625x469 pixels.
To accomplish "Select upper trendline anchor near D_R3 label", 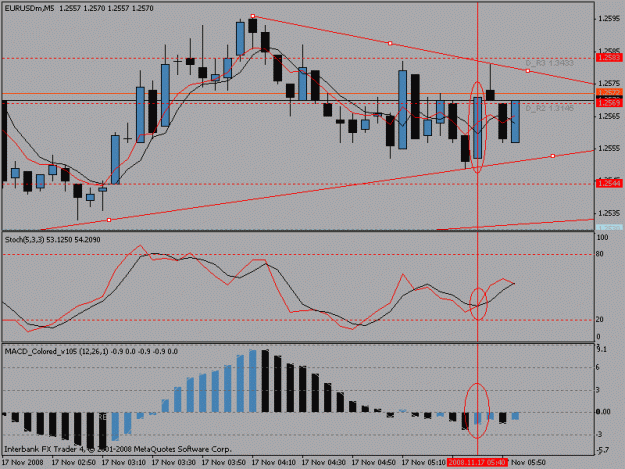I will click(528, 71).
